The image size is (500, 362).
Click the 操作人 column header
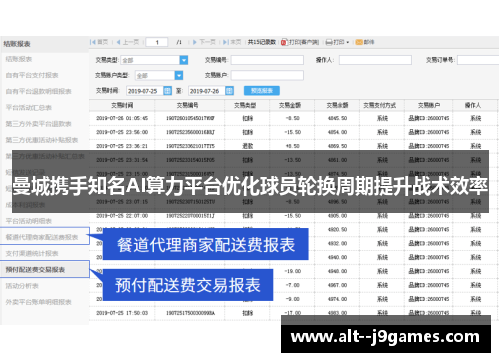pos(473,105)
